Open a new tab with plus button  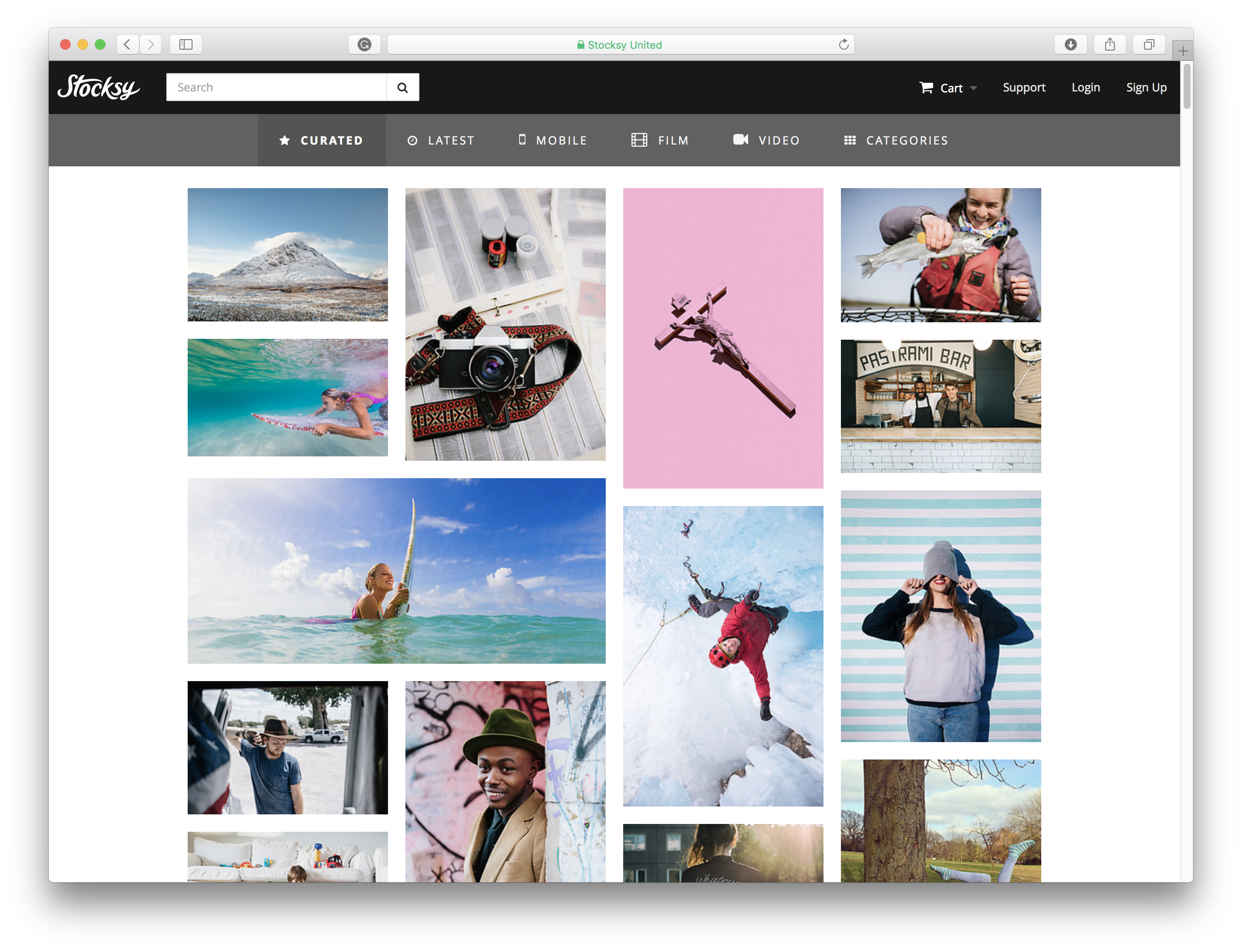(1182, 51)
